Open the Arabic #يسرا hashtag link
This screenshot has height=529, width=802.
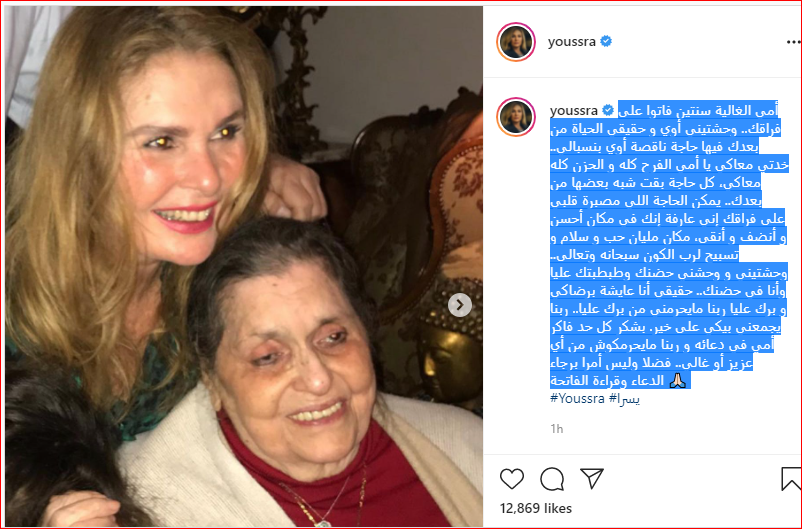coord(625,398)
